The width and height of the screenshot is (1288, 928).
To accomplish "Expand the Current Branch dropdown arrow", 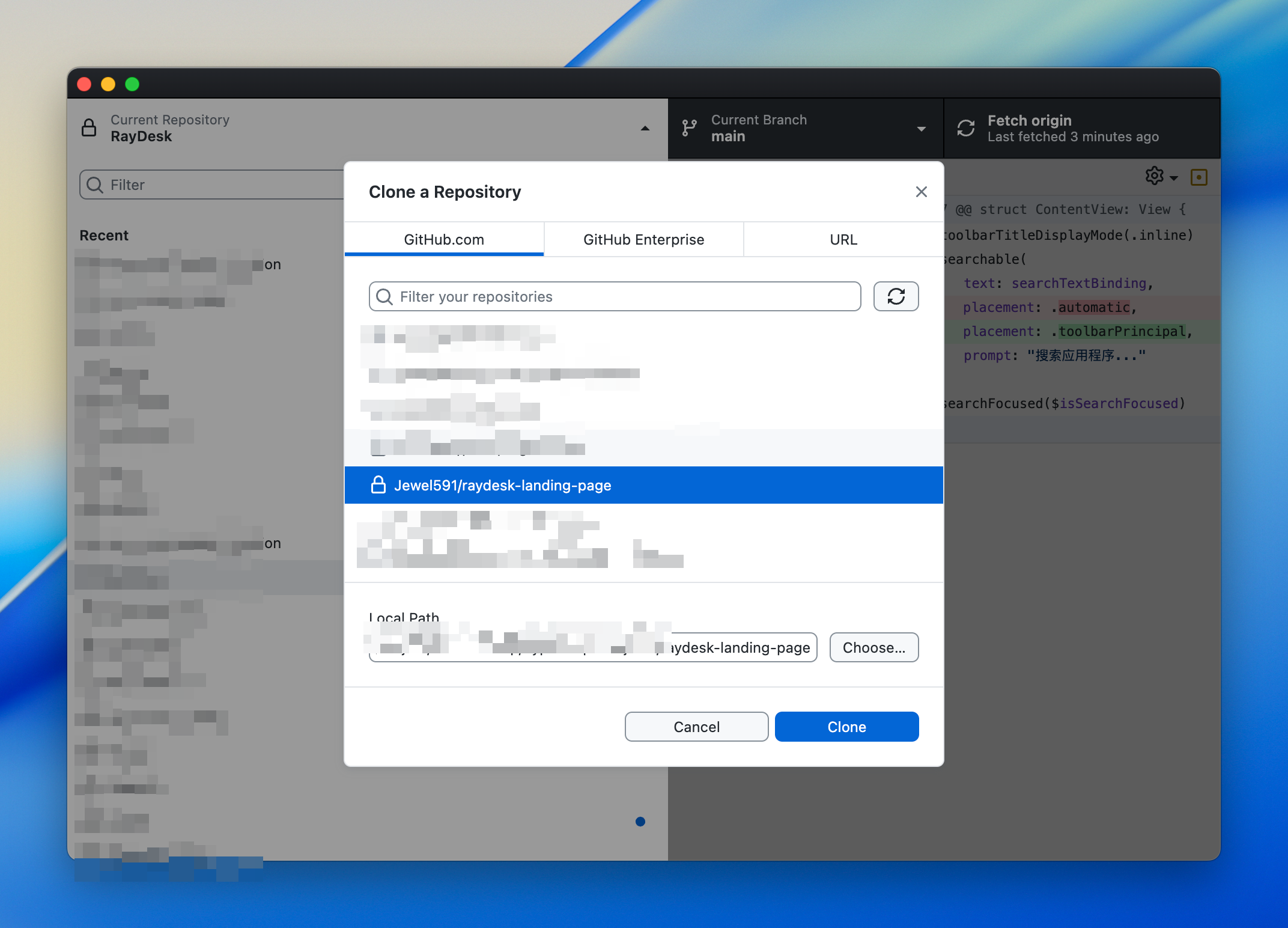I will [921, 129].
